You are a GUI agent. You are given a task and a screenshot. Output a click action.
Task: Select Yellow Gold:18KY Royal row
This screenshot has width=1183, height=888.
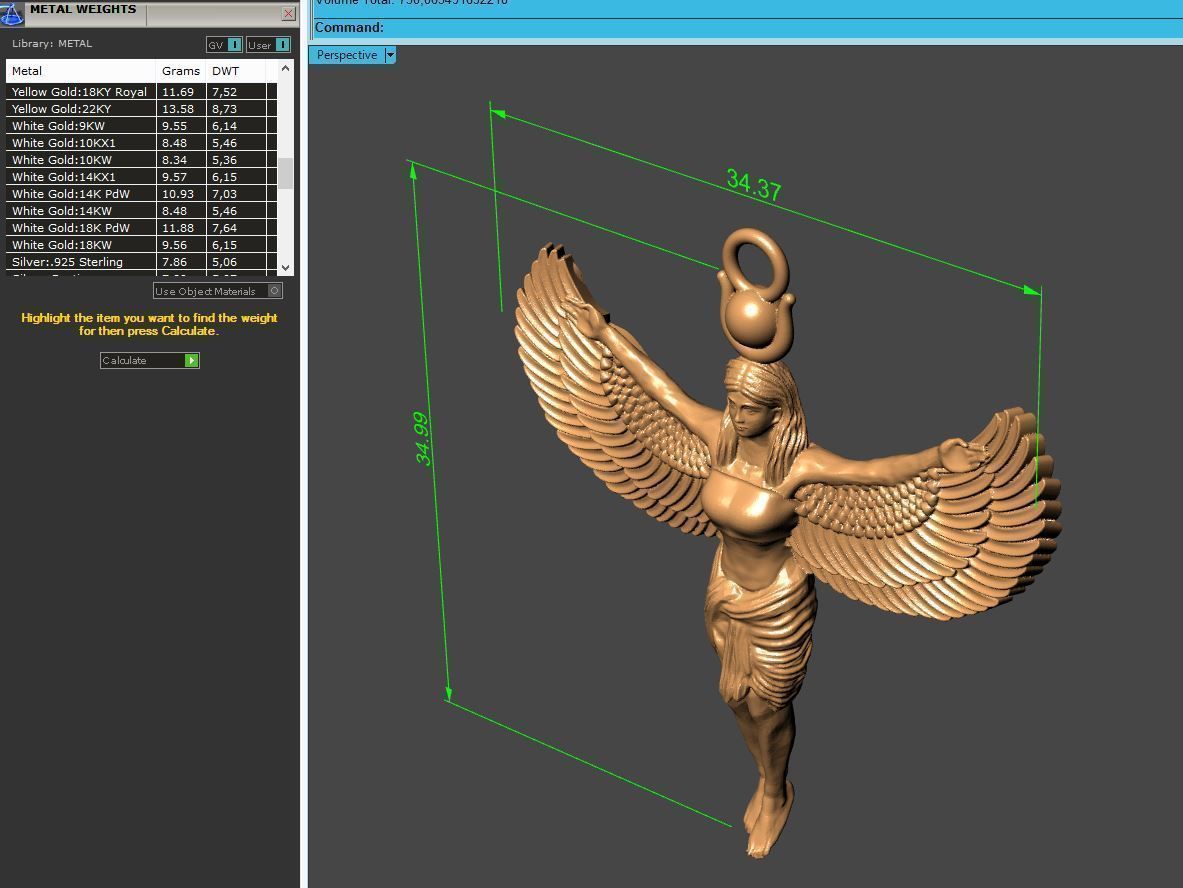(141, 92)
